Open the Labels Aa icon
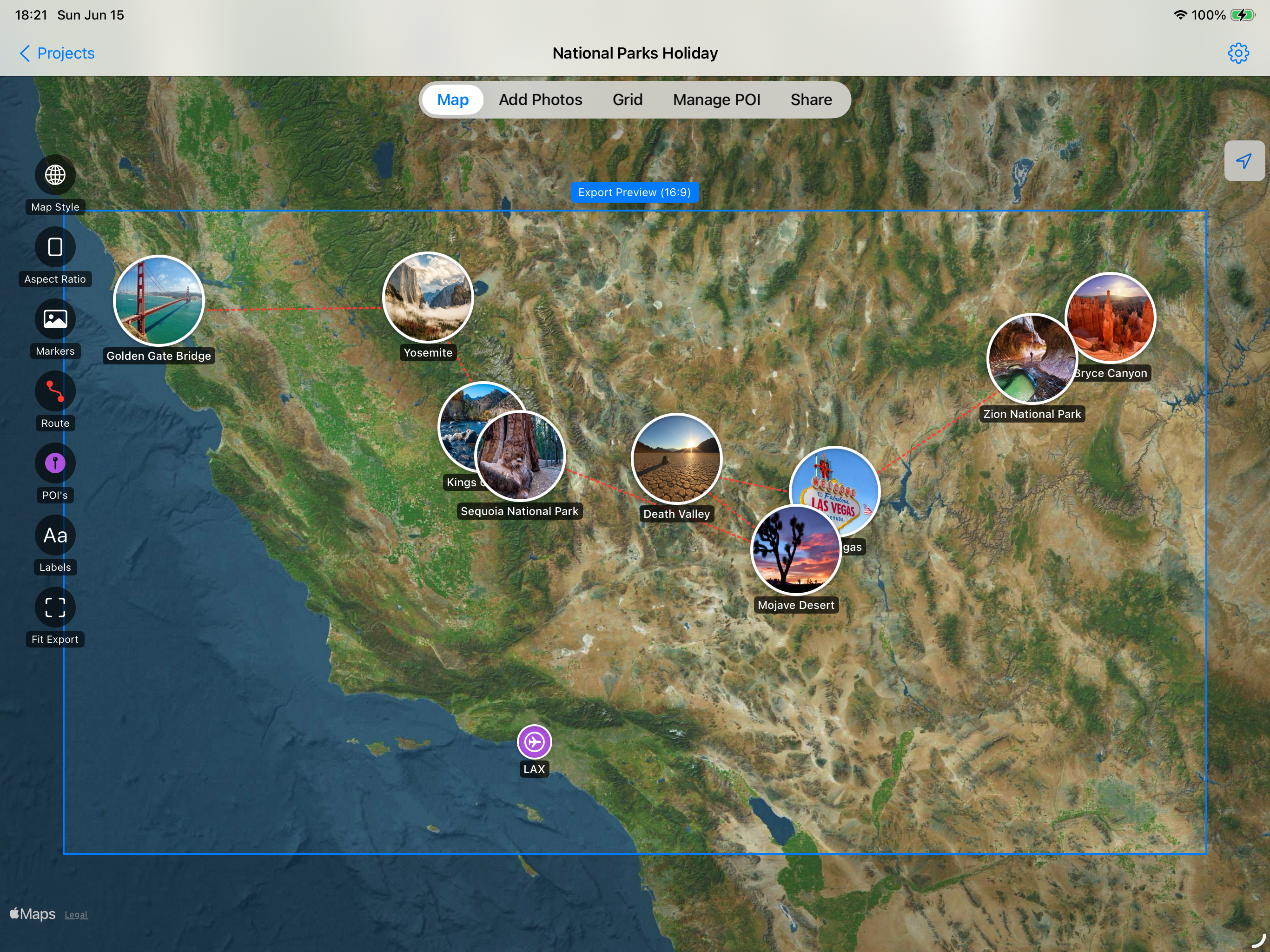The width and height of the screenshot is (1270, 952). [x=55, y=535]
